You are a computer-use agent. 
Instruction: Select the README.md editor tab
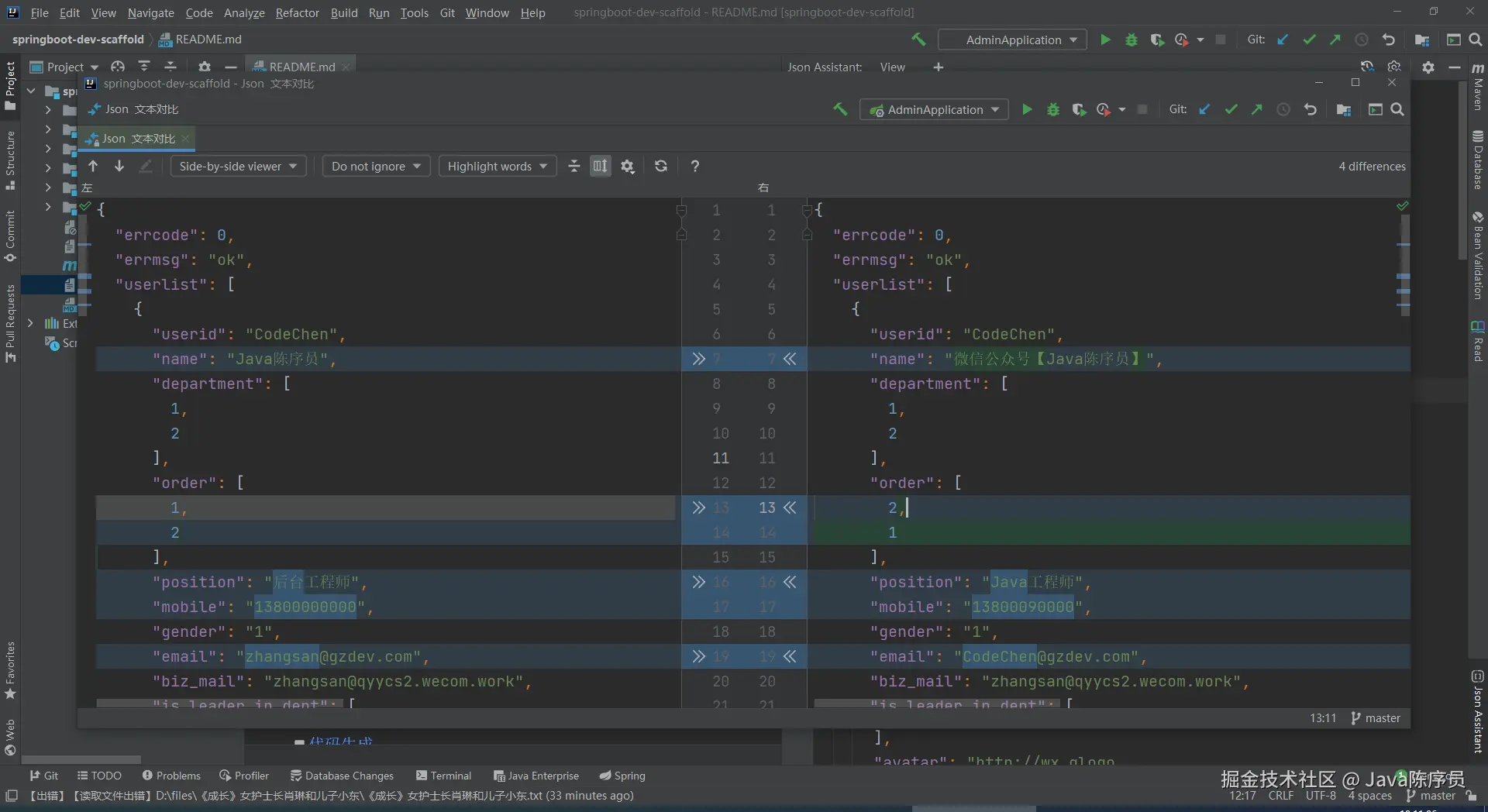point(301,67)
